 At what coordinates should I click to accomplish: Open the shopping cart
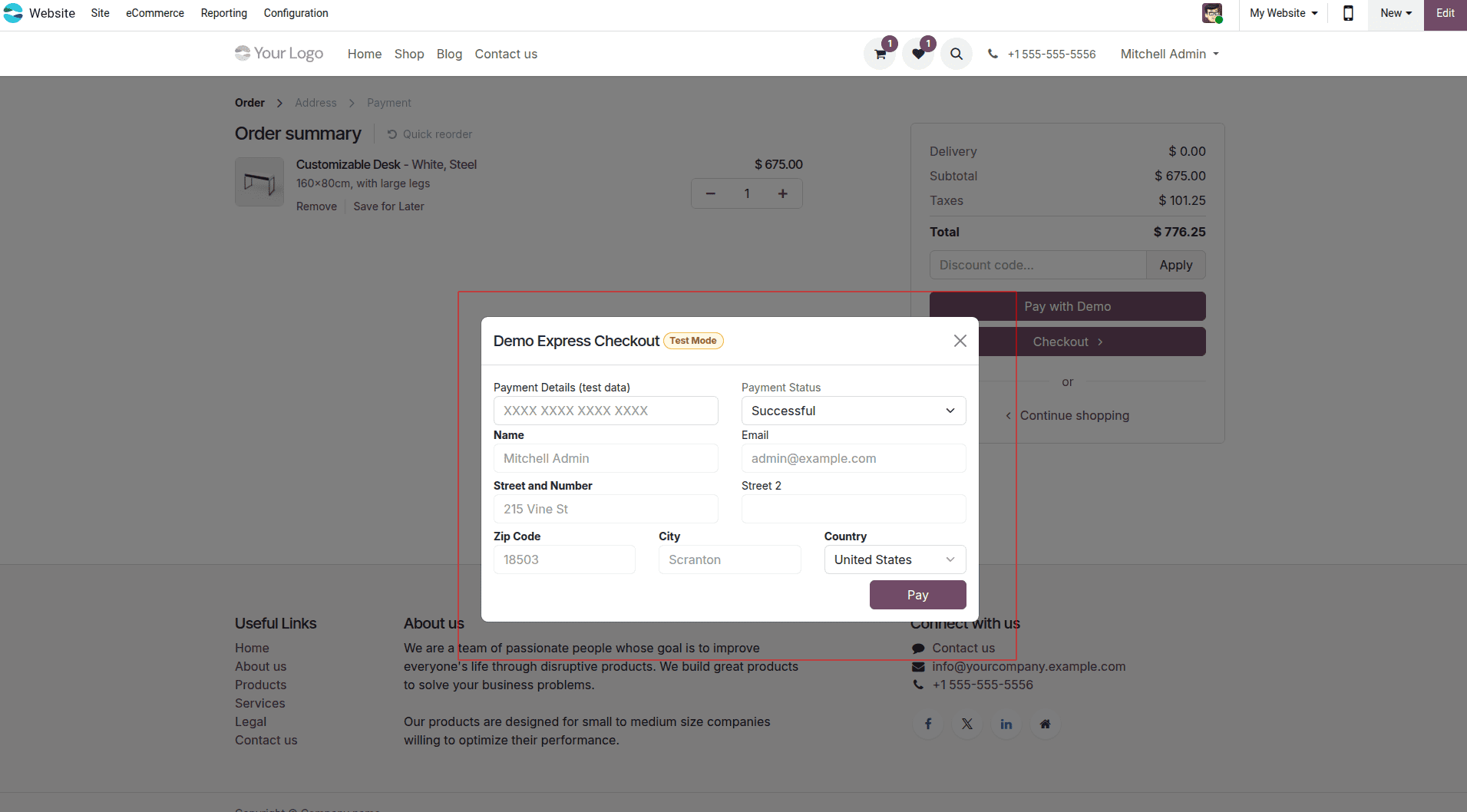point(879,54)
